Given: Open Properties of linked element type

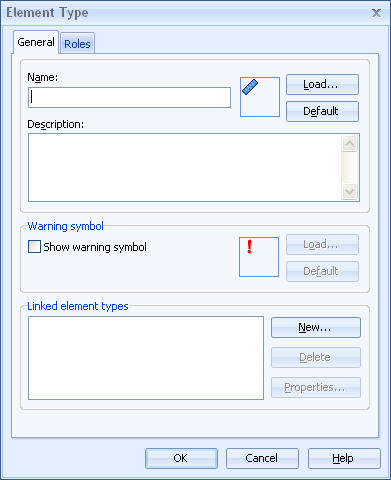Looking at the screenshot, I should pos(316,387).
